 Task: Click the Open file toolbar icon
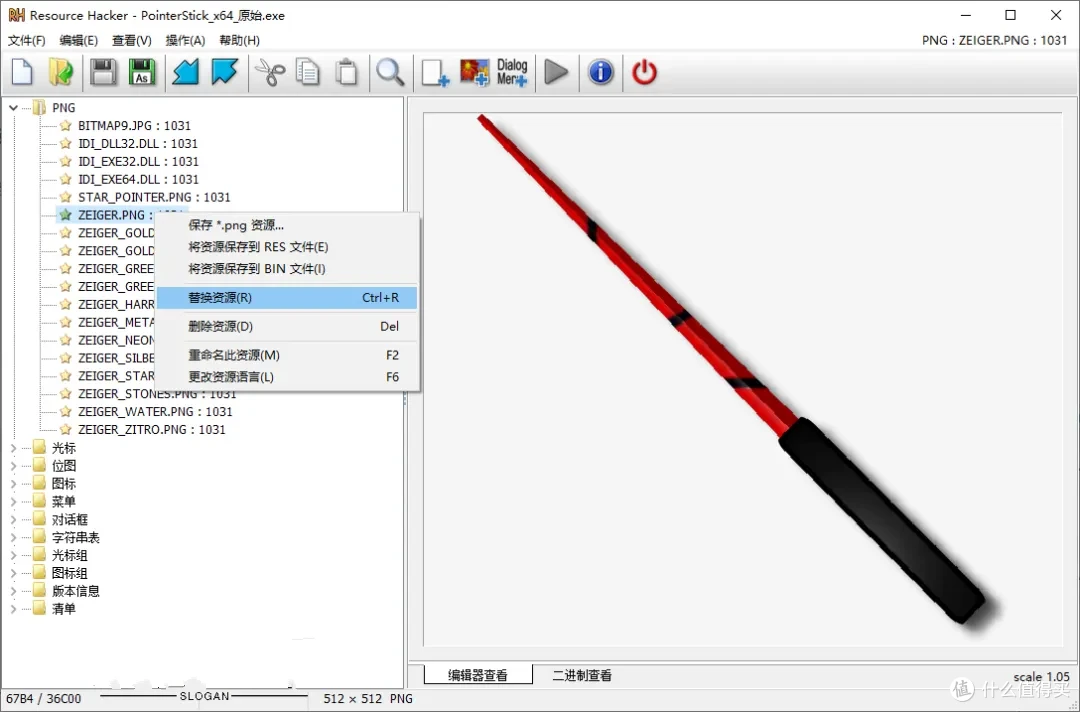pos(62,72)
